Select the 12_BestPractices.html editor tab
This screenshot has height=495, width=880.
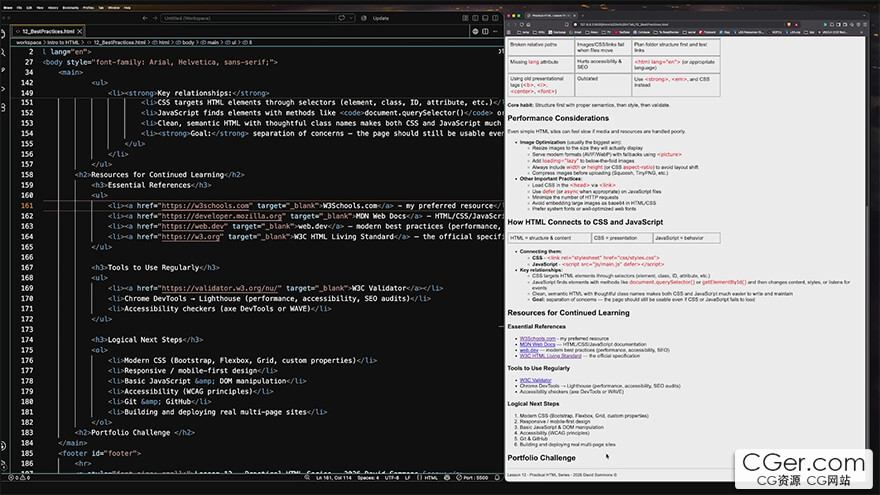(48, 31)
